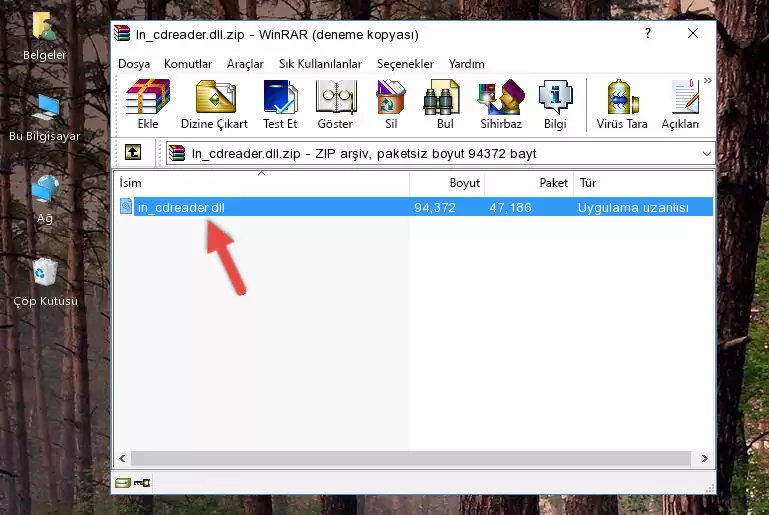This screenshot has width=769, height=515.
Task: Open the Komutlar menu
Action: click(188, 64)
